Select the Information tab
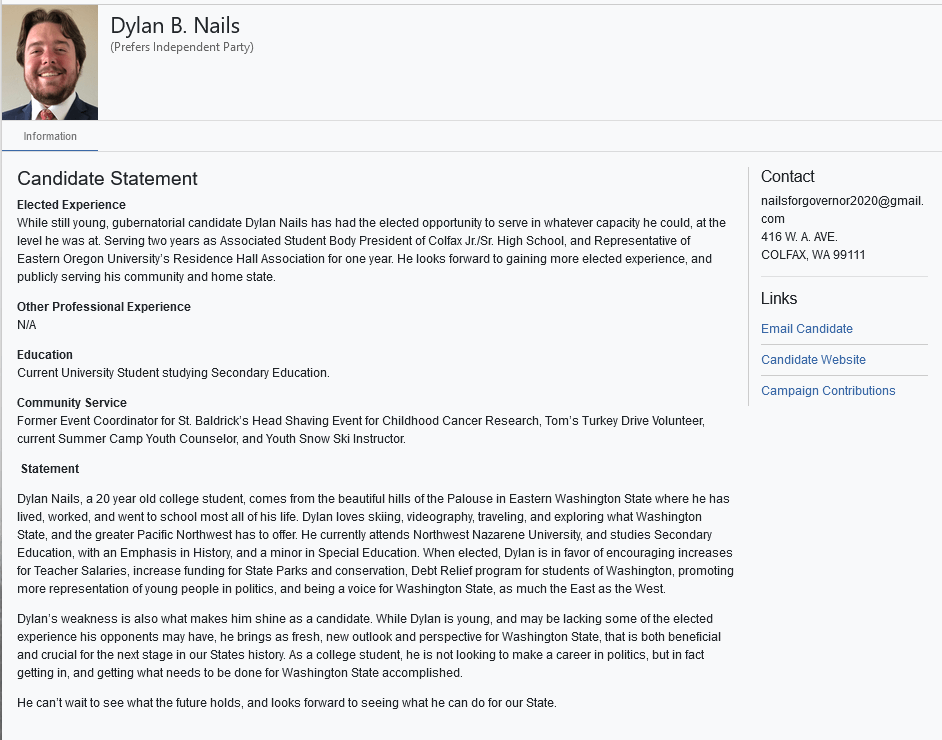This screenshot has height=740, width=942. coord(50,136)
